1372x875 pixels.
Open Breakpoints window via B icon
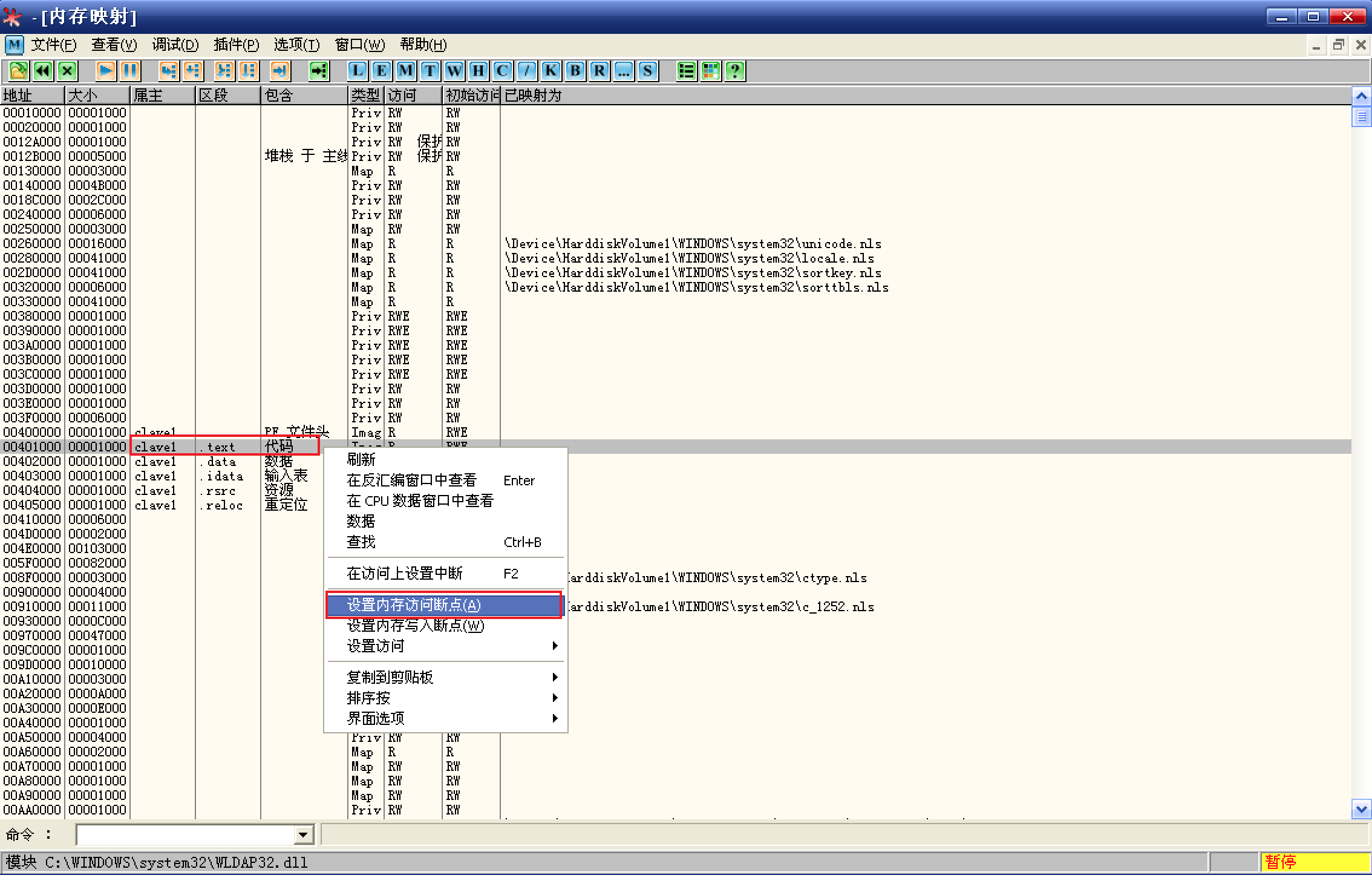coord(575,71)
